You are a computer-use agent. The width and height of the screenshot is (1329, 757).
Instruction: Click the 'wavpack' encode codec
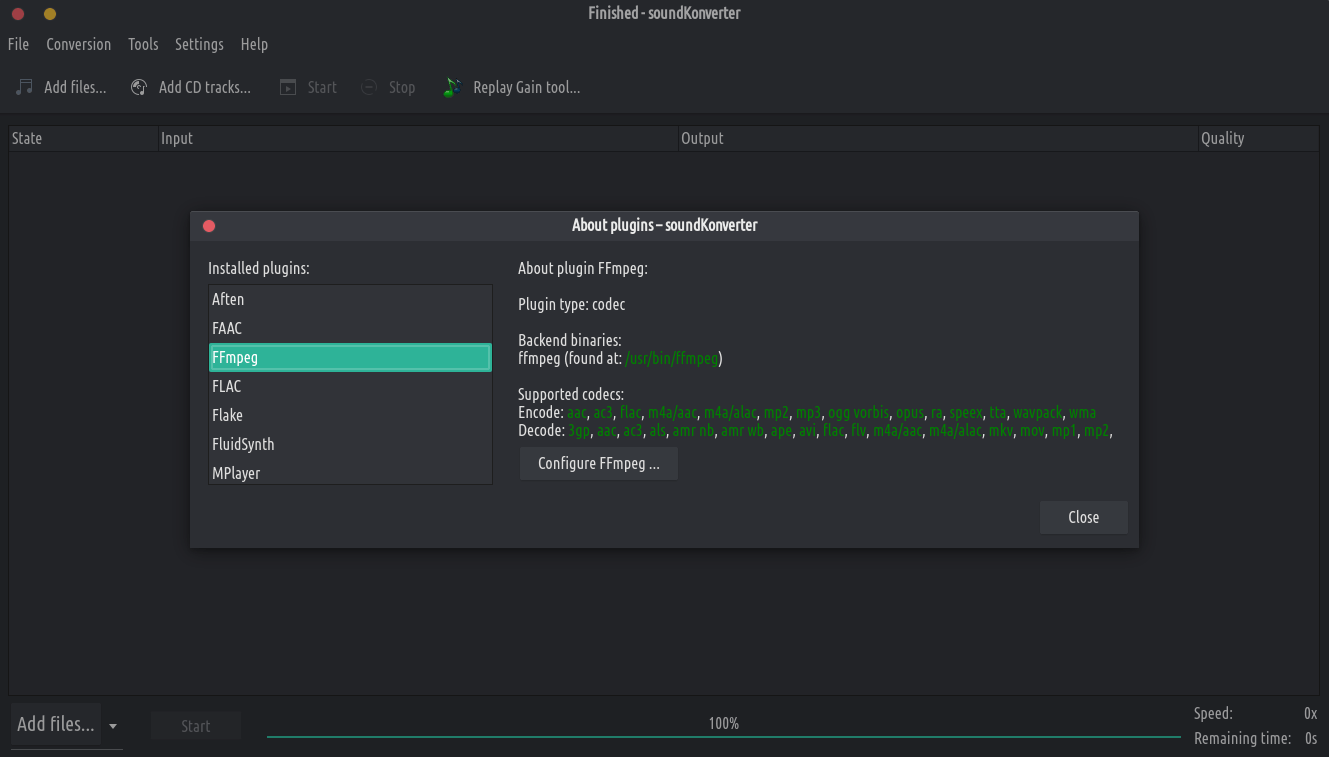pyautogui.click(x=1037, y=412)
